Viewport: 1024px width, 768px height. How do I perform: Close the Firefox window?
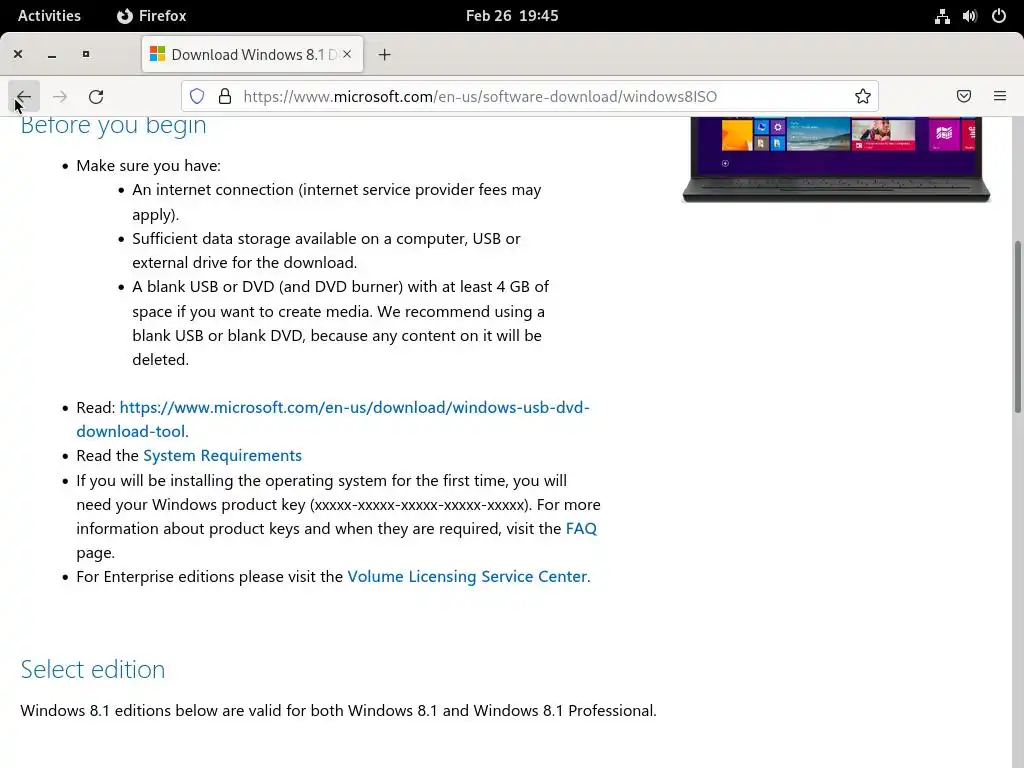(18, 54)
